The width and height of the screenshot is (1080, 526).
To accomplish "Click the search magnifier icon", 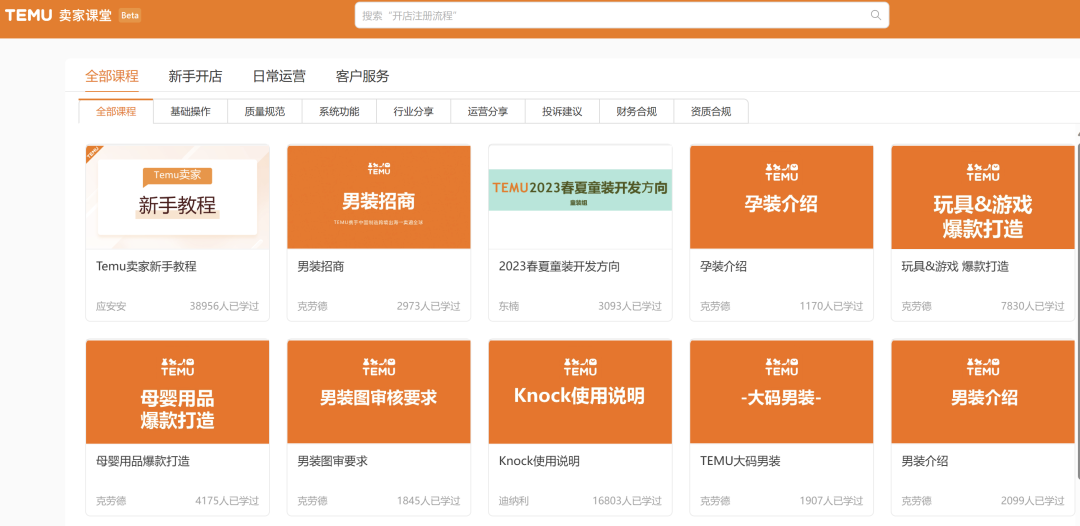I will [x=875, y=15].
